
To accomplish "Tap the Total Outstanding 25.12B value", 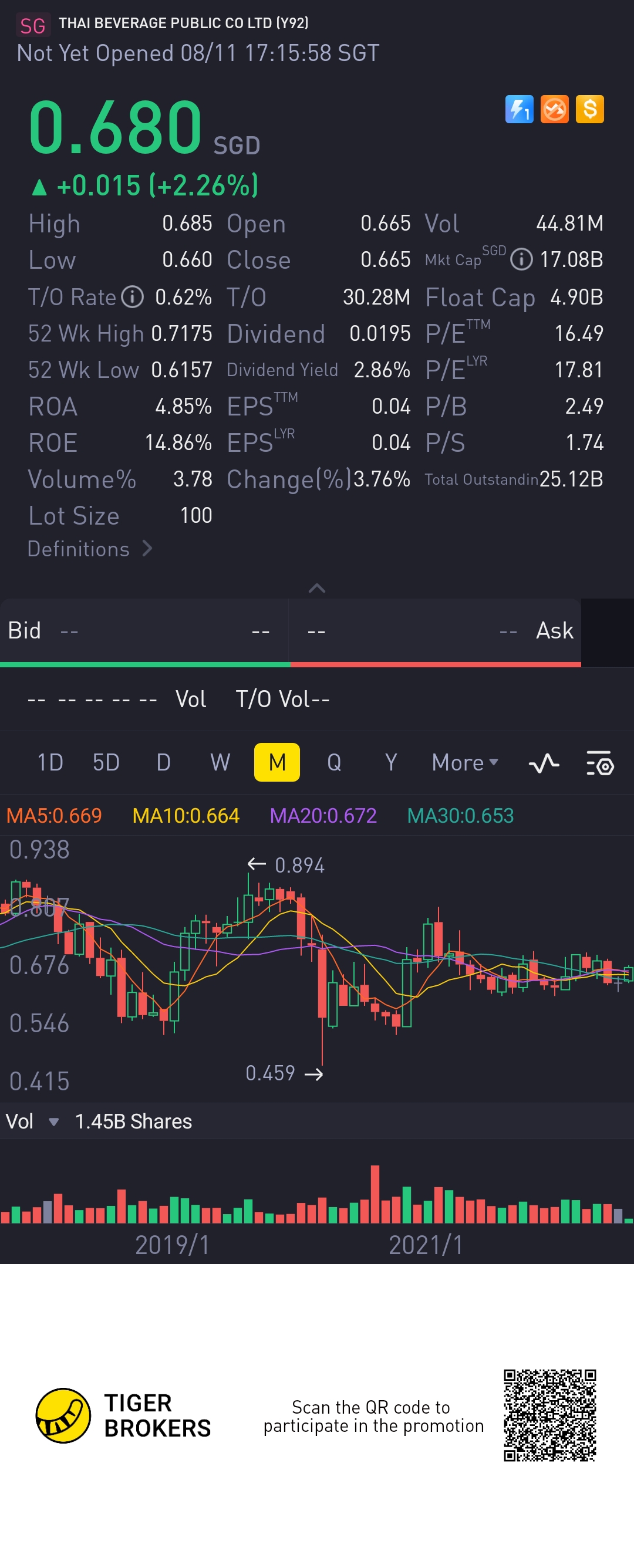I will point(571,479).
